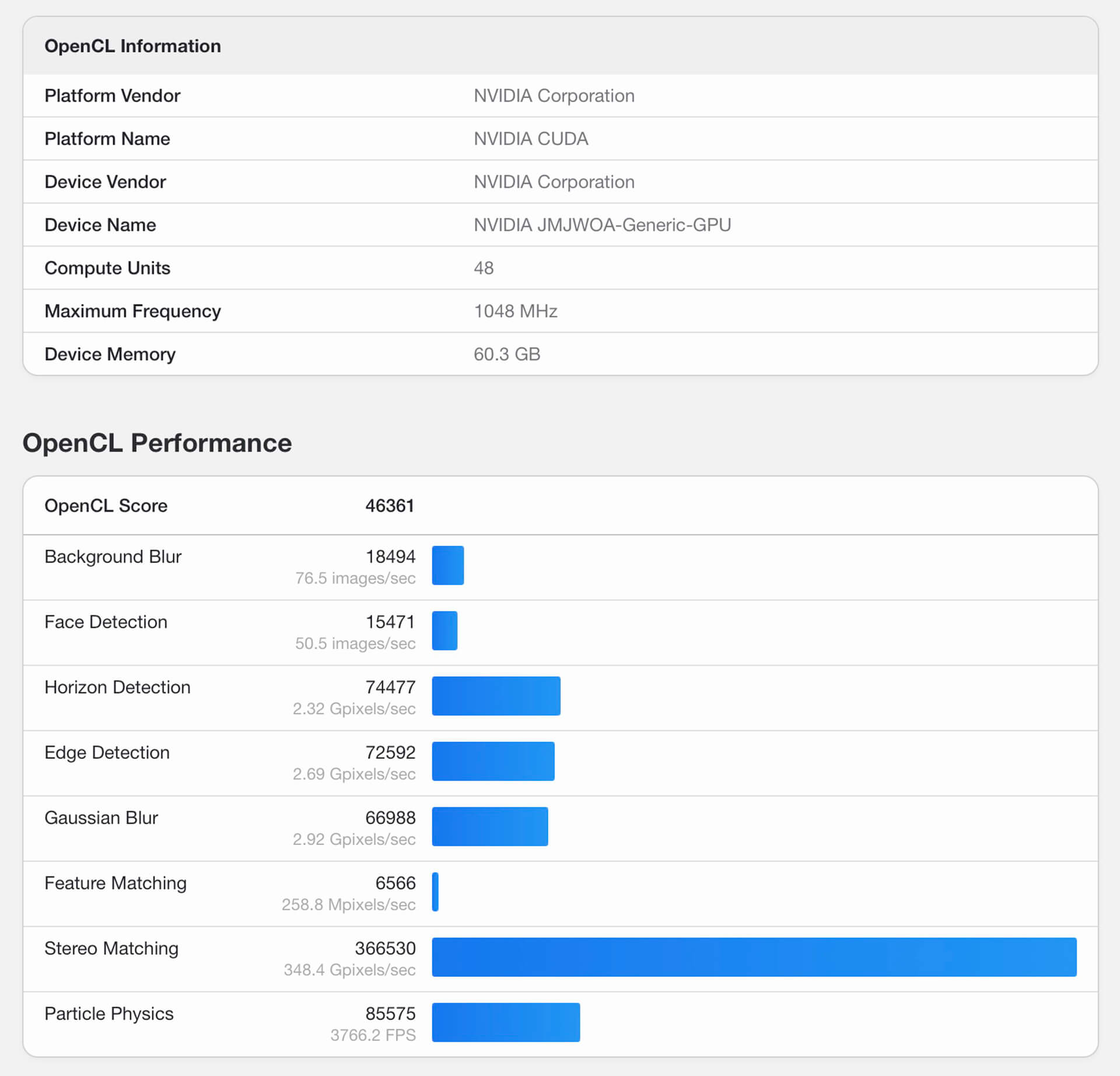Click the Feature Matching score bar
The width and height of the screenshot is (1120, 1076).
(x=435, y=892)
